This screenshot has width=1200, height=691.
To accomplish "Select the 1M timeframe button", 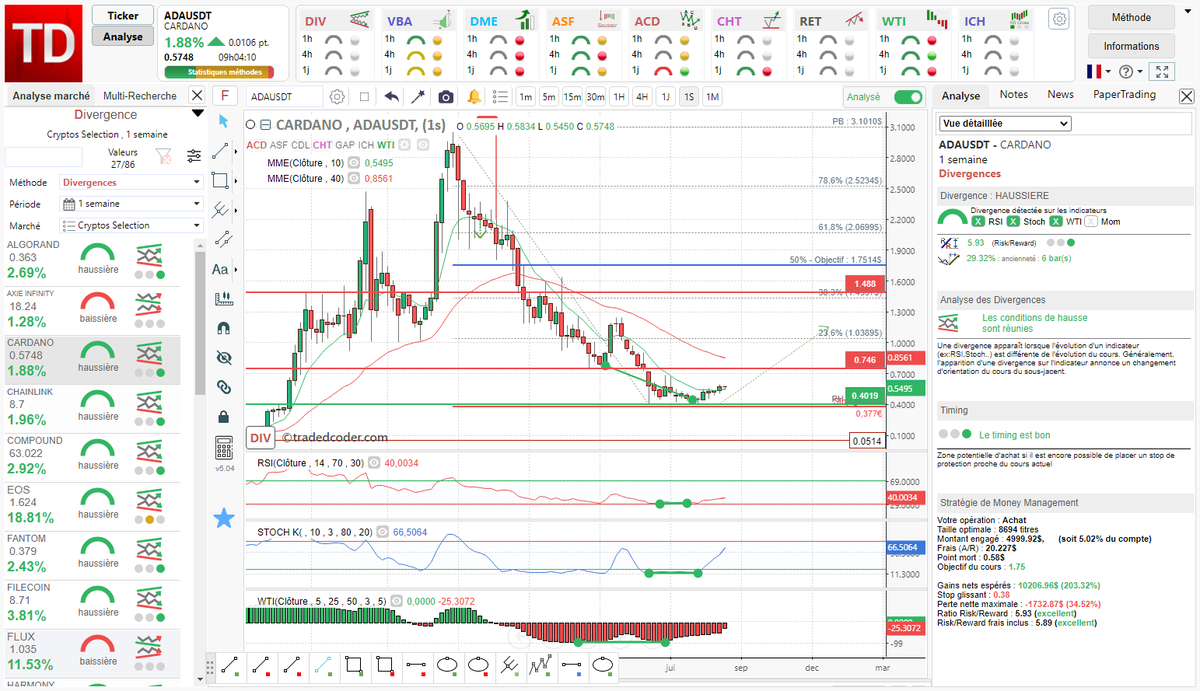I will (711, 97).
